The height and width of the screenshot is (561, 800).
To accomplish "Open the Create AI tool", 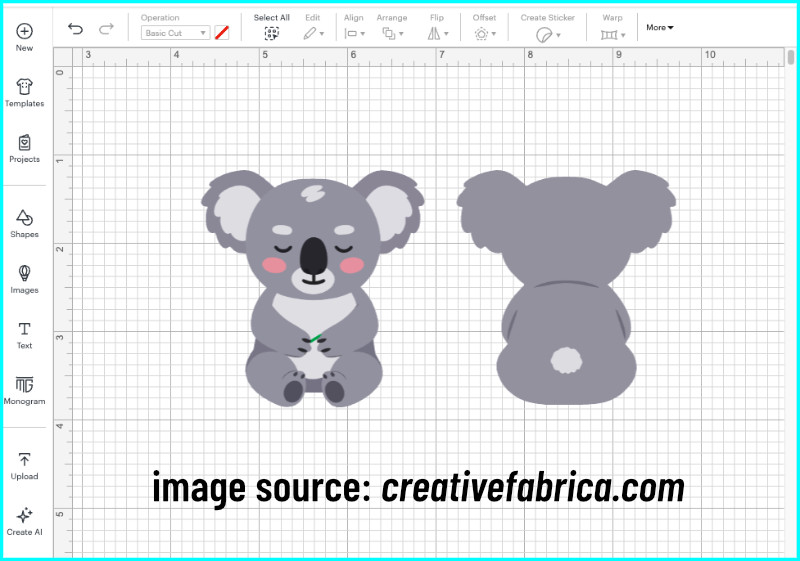I will 24,521.
